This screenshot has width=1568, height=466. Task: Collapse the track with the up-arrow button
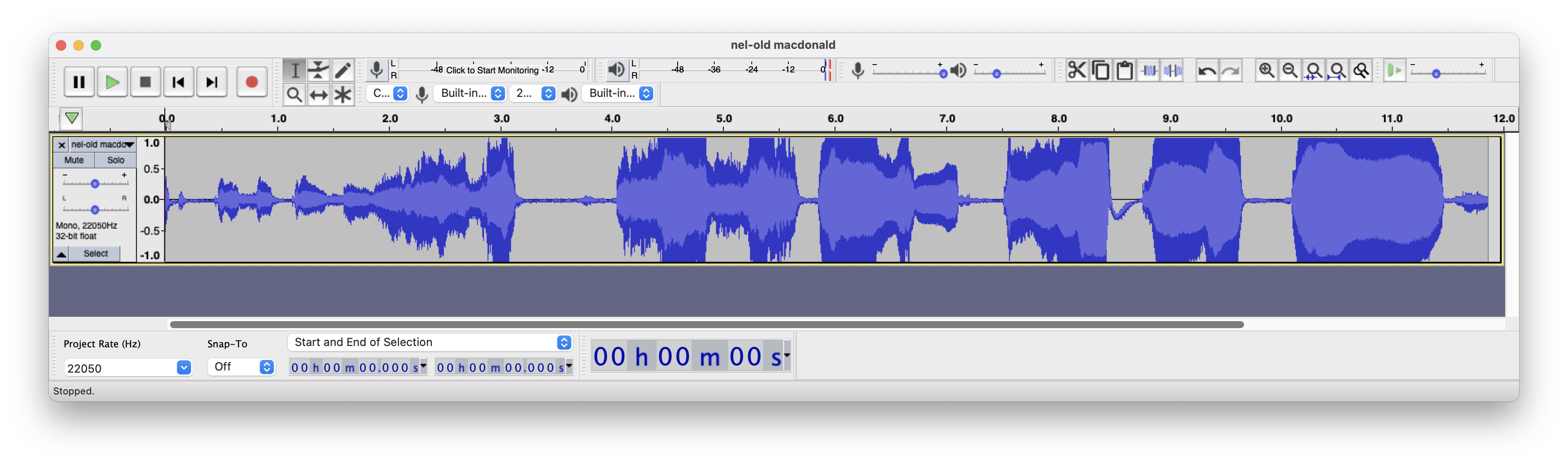pyautogui.click(x=61, y=254)
